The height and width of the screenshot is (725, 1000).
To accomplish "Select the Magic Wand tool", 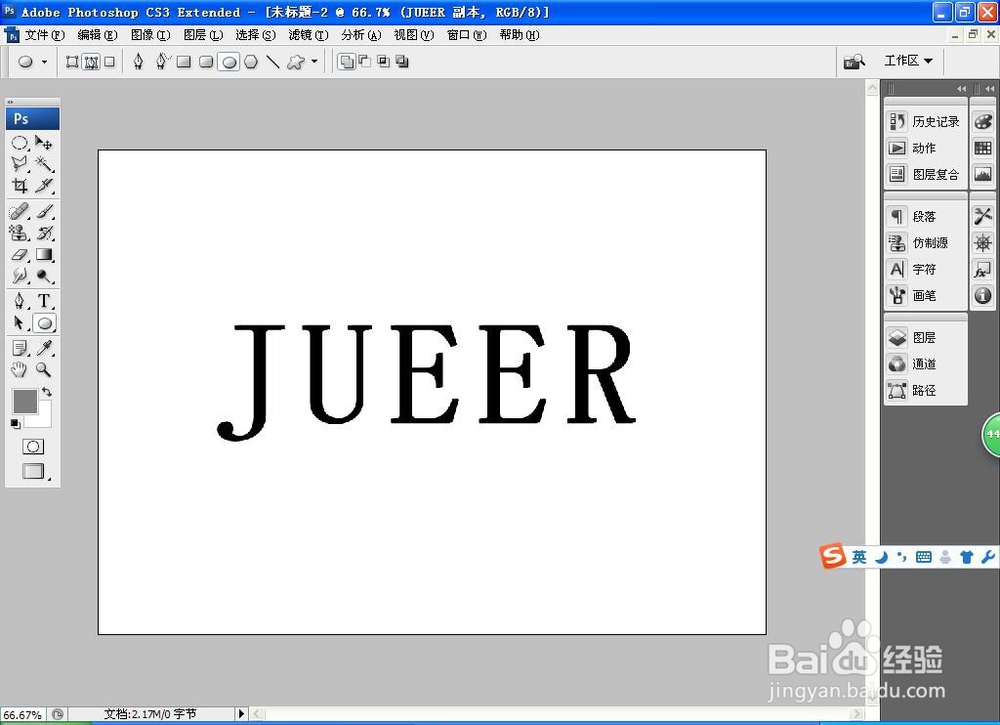I will 43,164.
